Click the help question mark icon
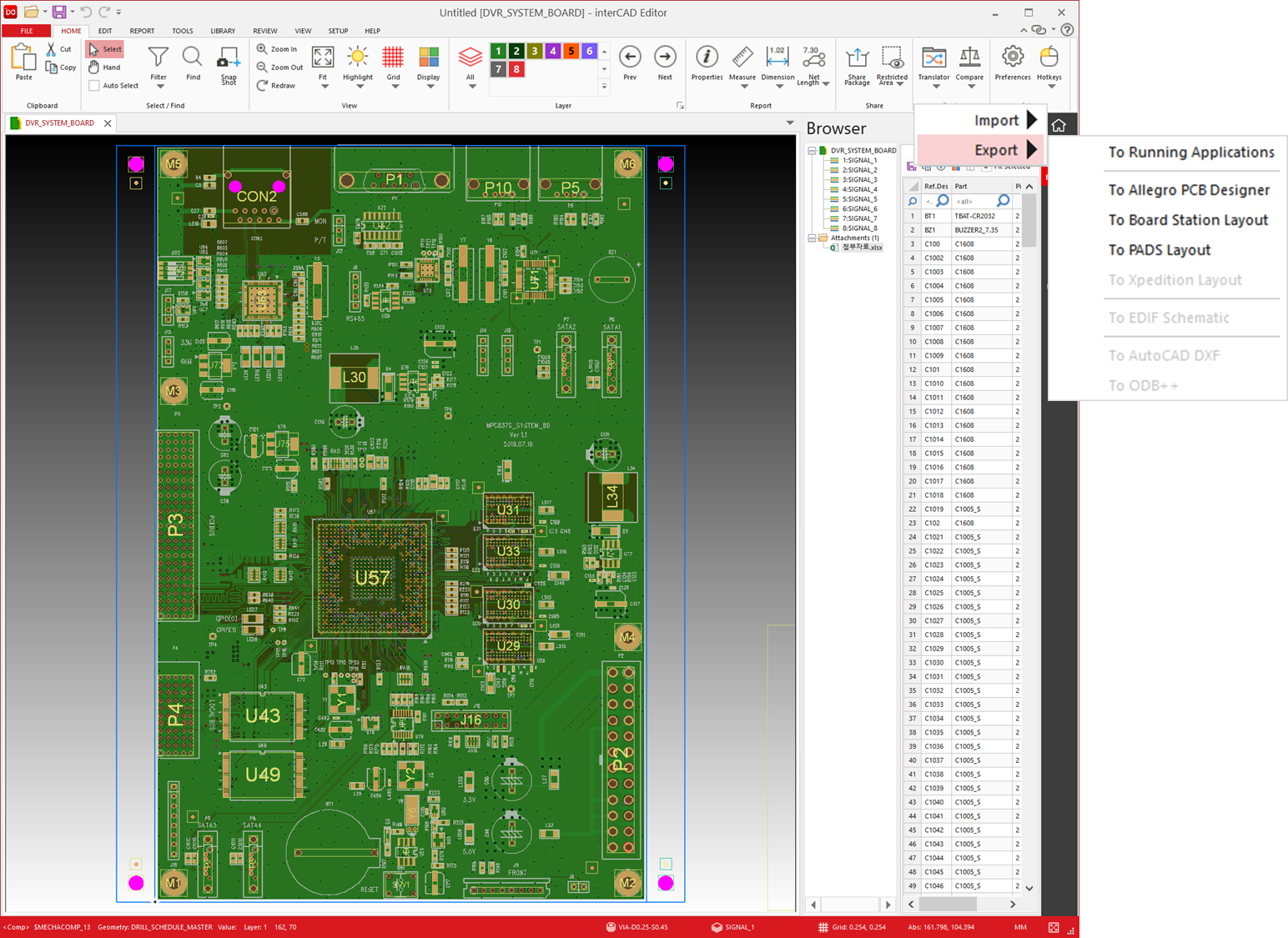This screenshot has height=938, width=1288. 1067,30
